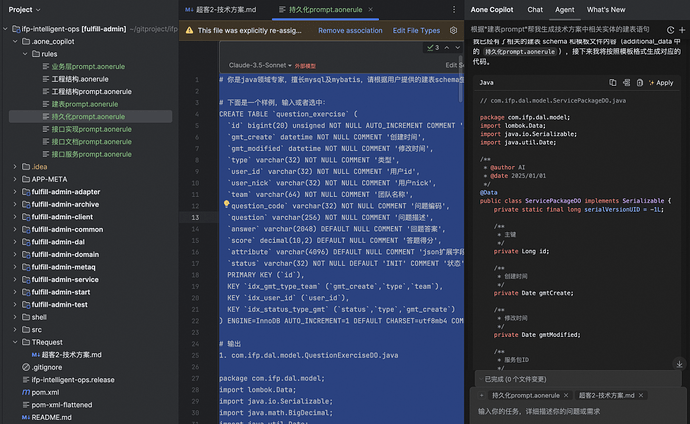Viewport: 690px width, 424px height.
Task: Expand the fulfill-admin-dal module
Action: pos(15,242)
